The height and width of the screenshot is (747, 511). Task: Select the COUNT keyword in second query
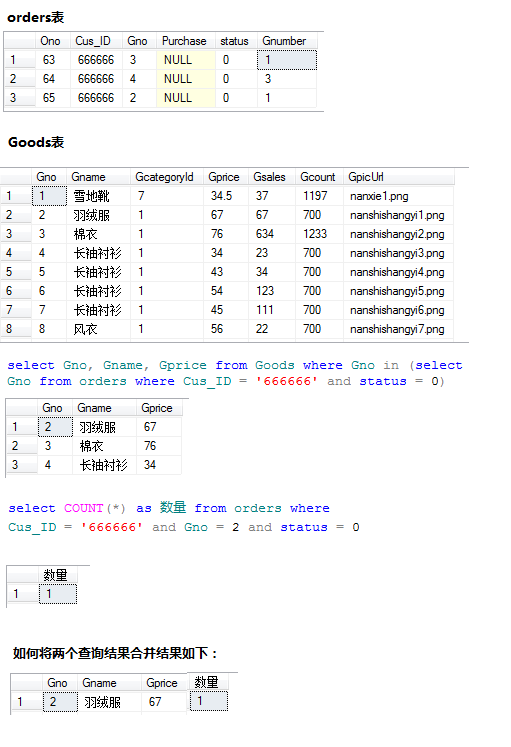(x=84, y=508)
